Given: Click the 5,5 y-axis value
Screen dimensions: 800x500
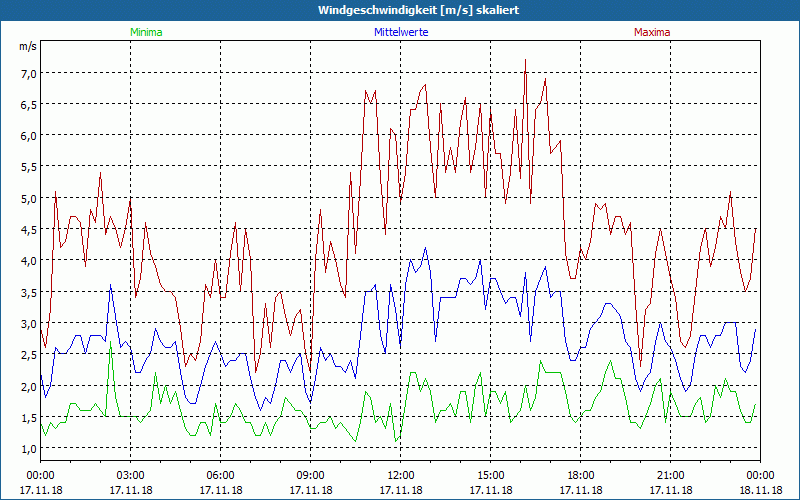Looking at the screenshot, I should tap(29, 167).
